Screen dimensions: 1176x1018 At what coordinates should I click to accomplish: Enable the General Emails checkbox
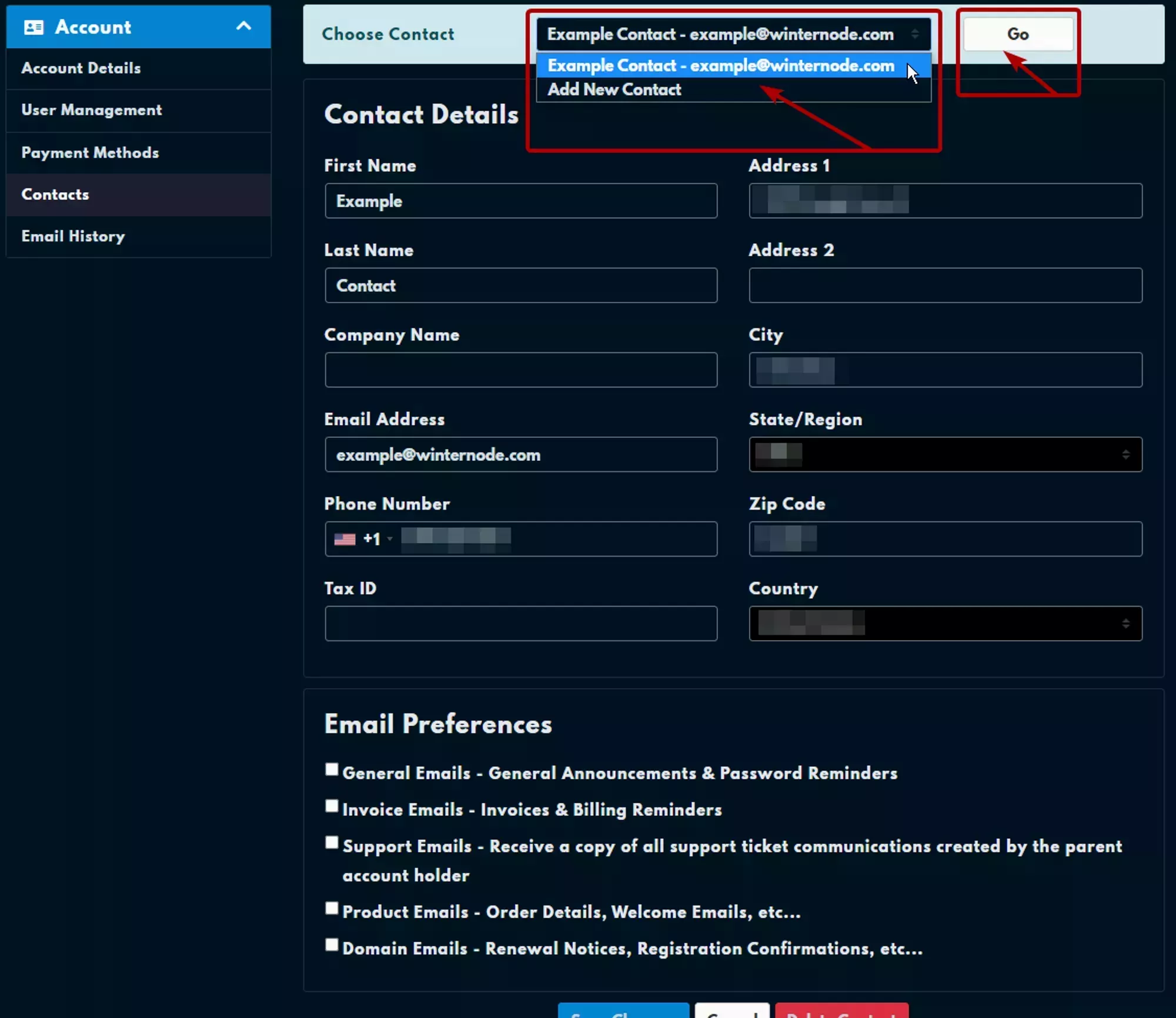point(332,769)
